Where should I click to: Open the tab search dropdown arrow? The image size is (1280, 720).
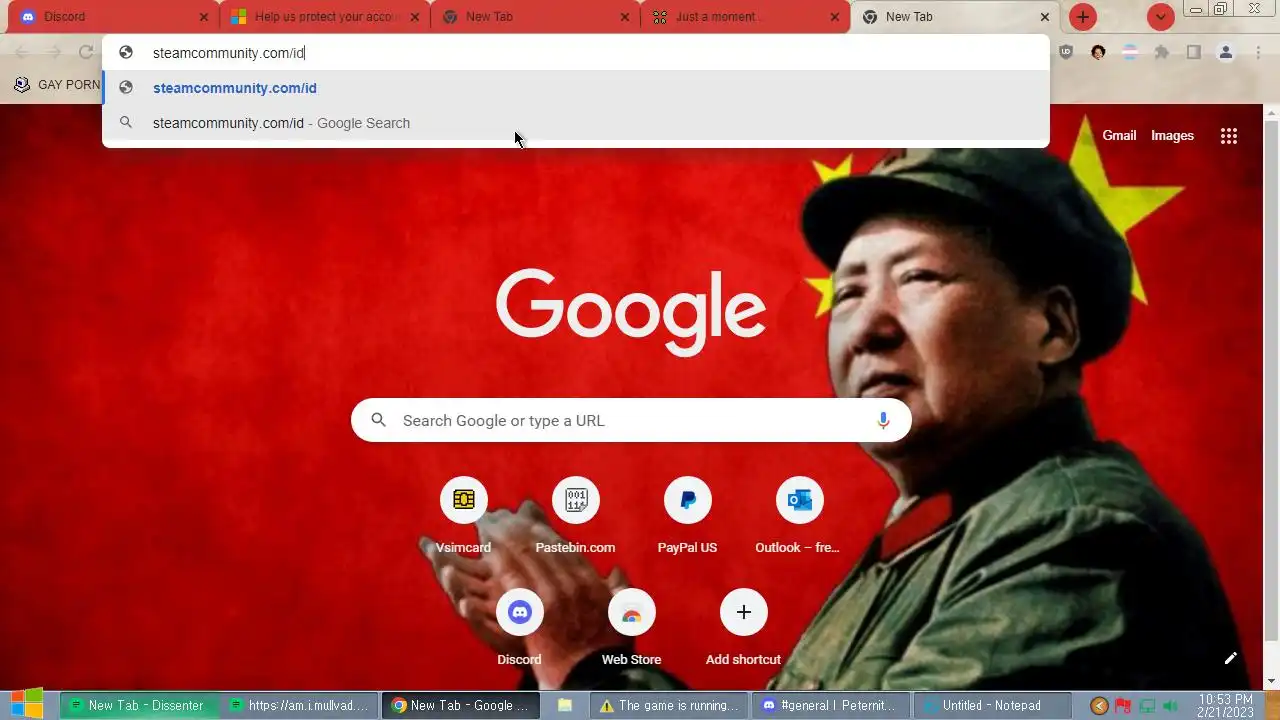(1160, 17)
